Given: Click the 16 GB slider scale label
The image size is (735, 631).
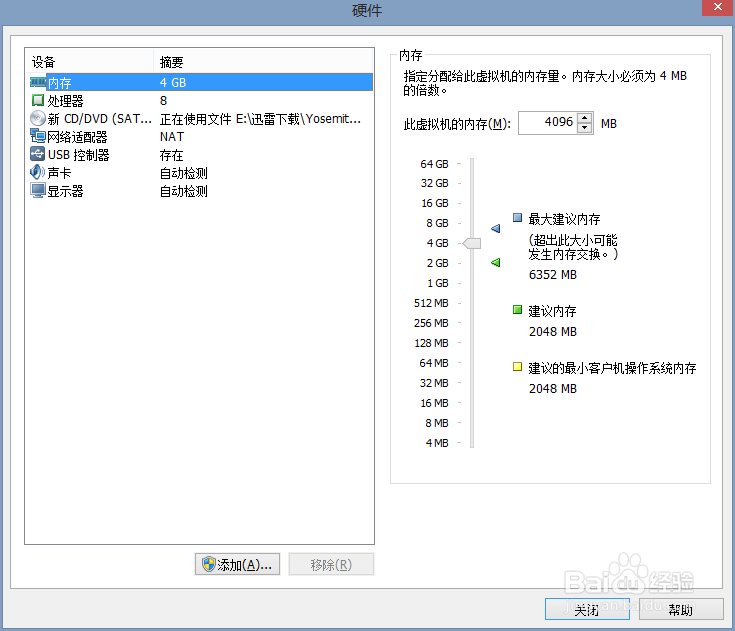Looking at the screenshot, I should tap(435, 203).
